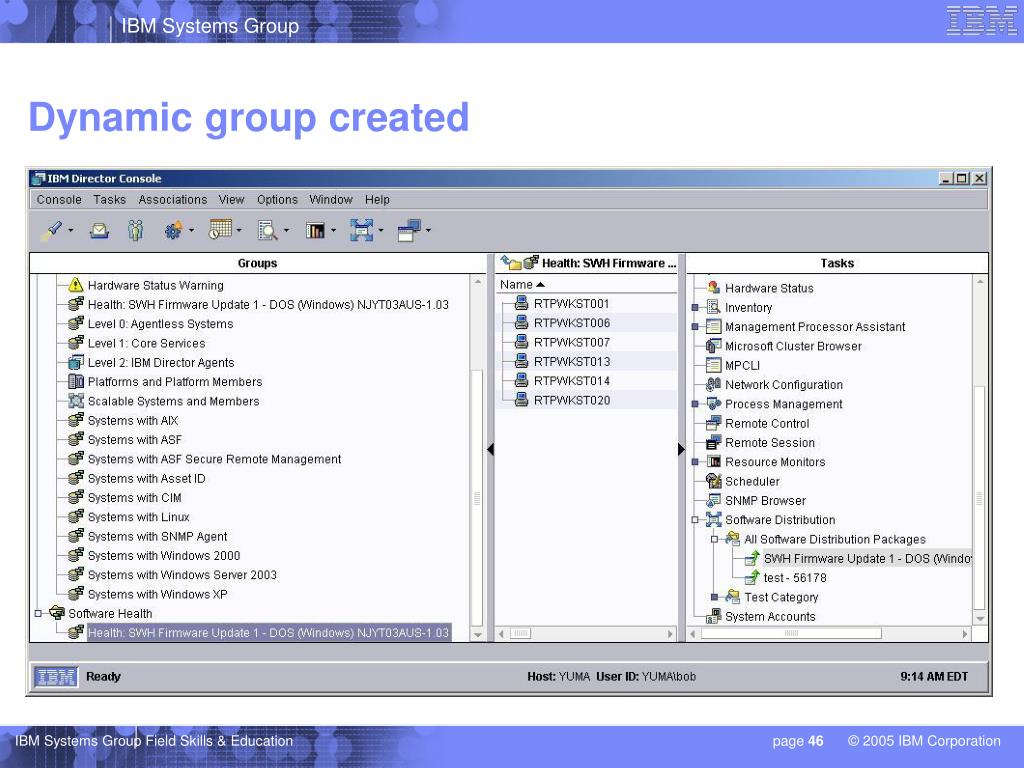1024x768 pixels.
Task: Select RTPWKST013 in the systems list
Action: point(572,361)
